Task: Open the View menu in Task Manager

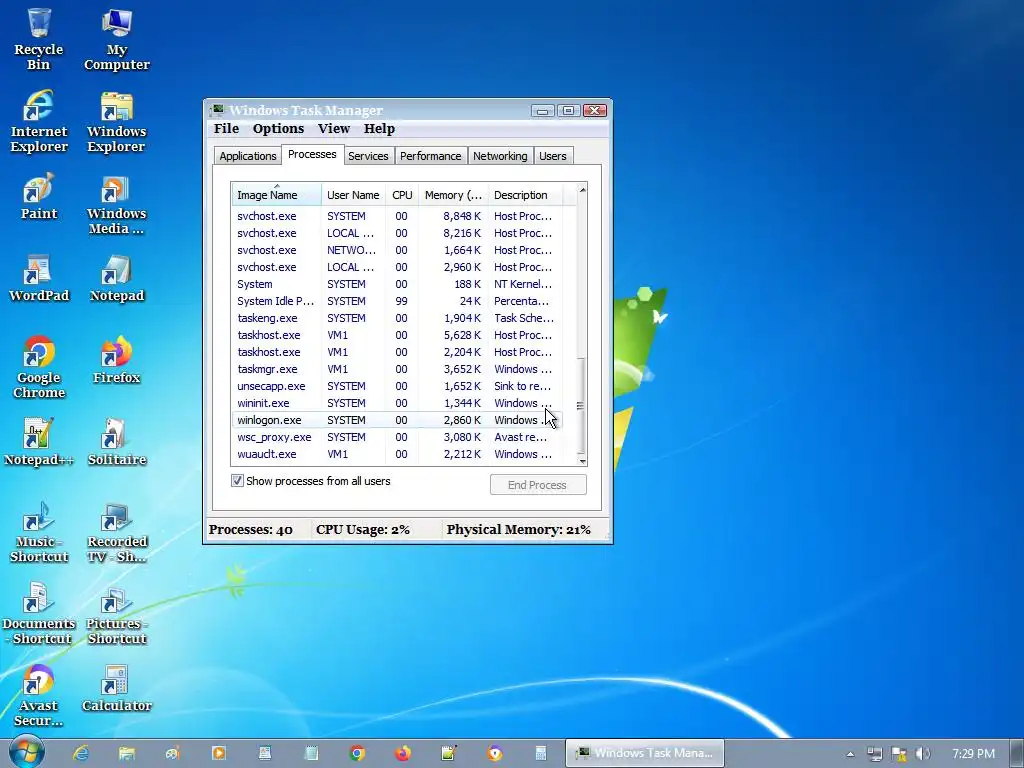Action: 334,129
